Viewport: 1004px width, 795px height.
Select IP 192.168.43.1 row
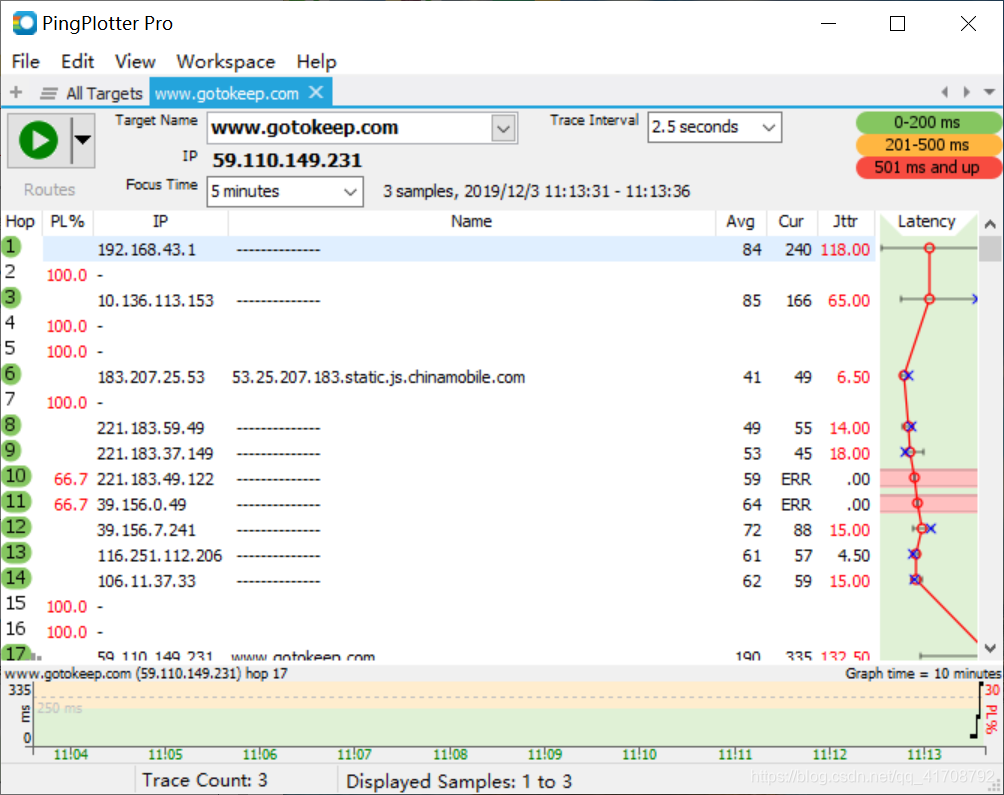click(459, 249)
